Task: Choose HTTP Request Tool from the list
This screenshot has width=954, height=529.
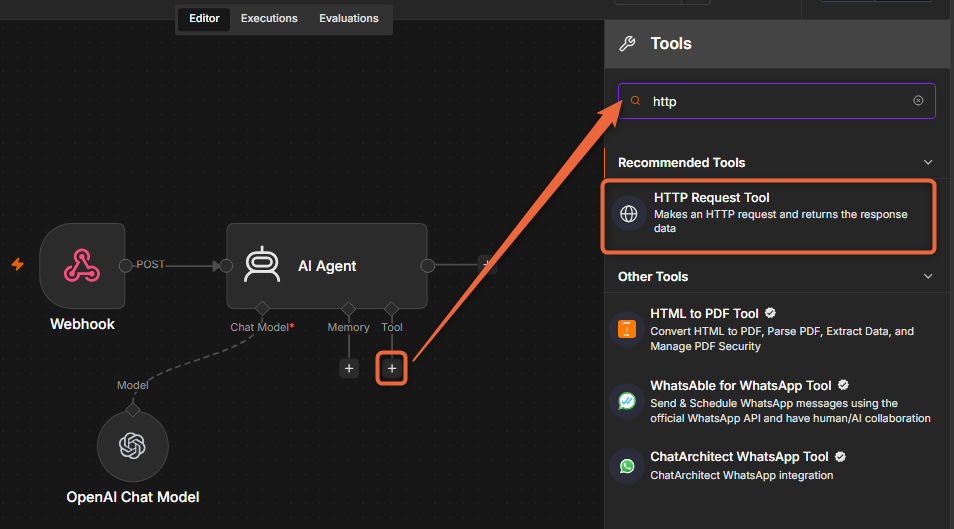Action: (x=768, y=214)
